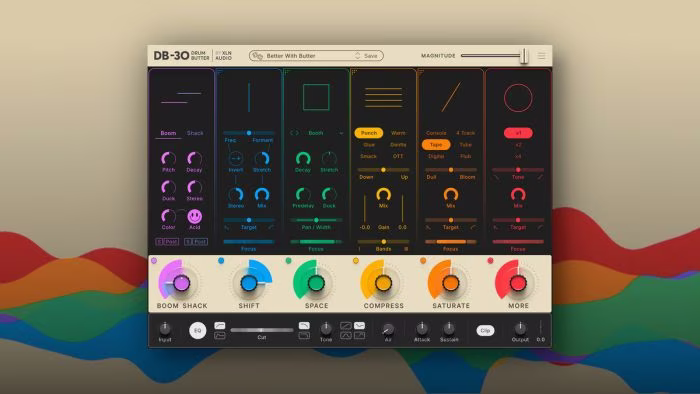Expand the Shift module corner handle
This screenshot has width=700, height=394.
coord(220,71)
